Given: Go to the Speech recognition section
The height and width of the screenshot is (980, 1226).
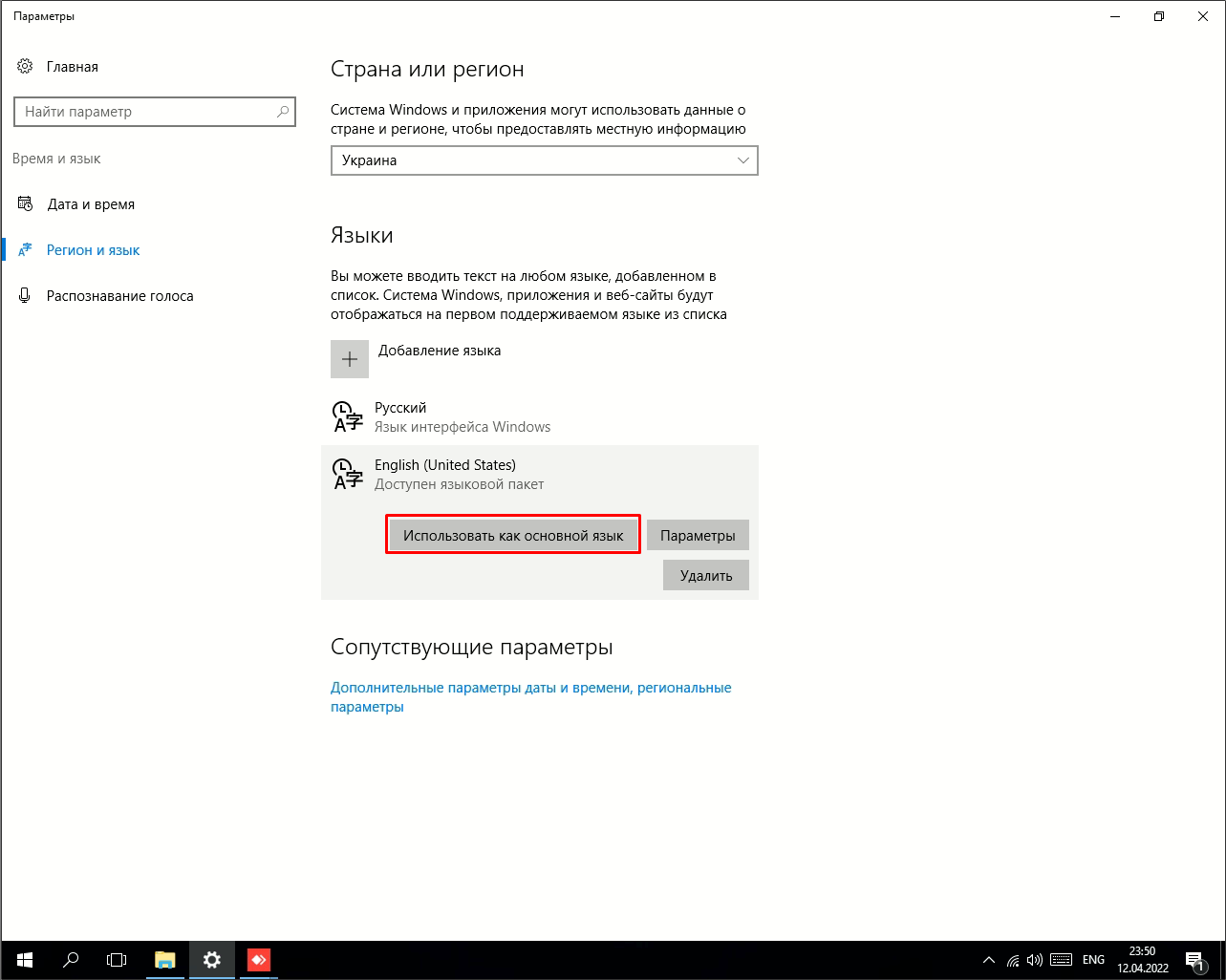Looking at the screenshot, I should [x=119, y=296].
